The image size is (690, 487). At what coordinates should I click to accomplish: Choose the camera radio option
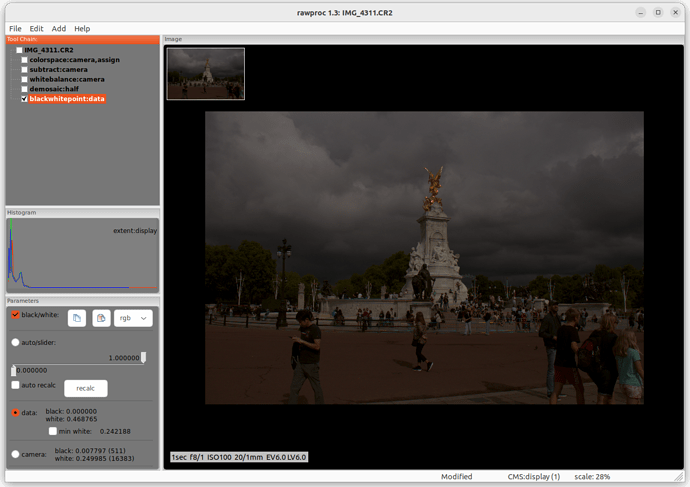click(15, 454)
